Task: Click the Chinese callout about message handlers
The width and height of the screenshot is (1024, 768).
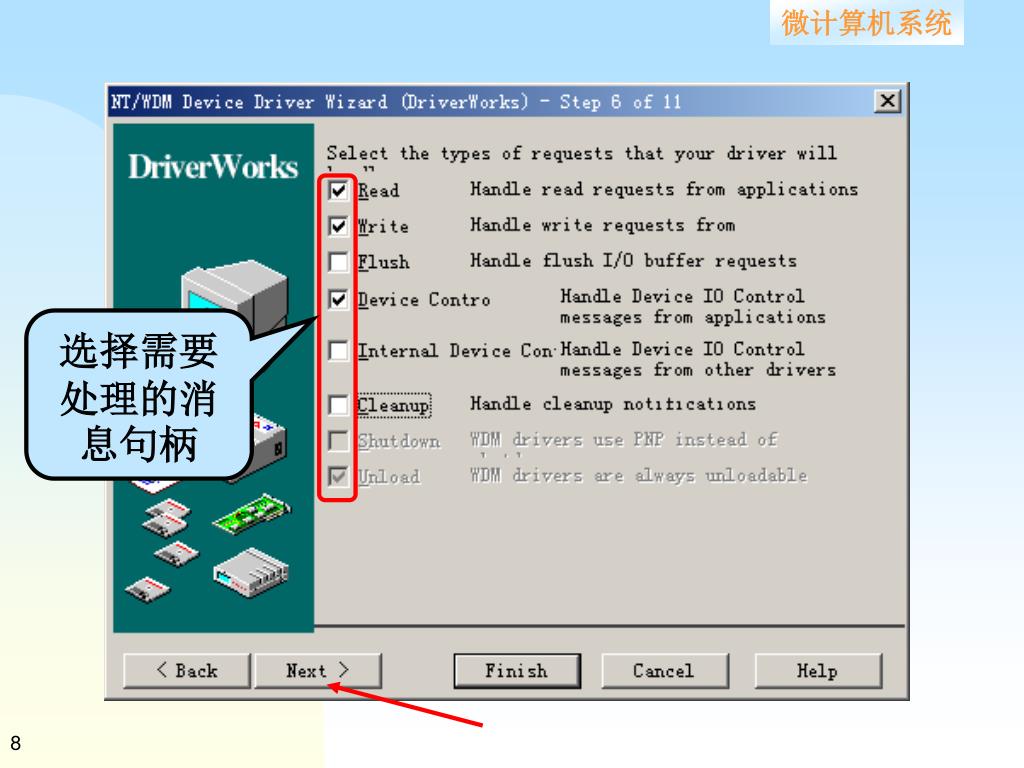Action: 138,396
